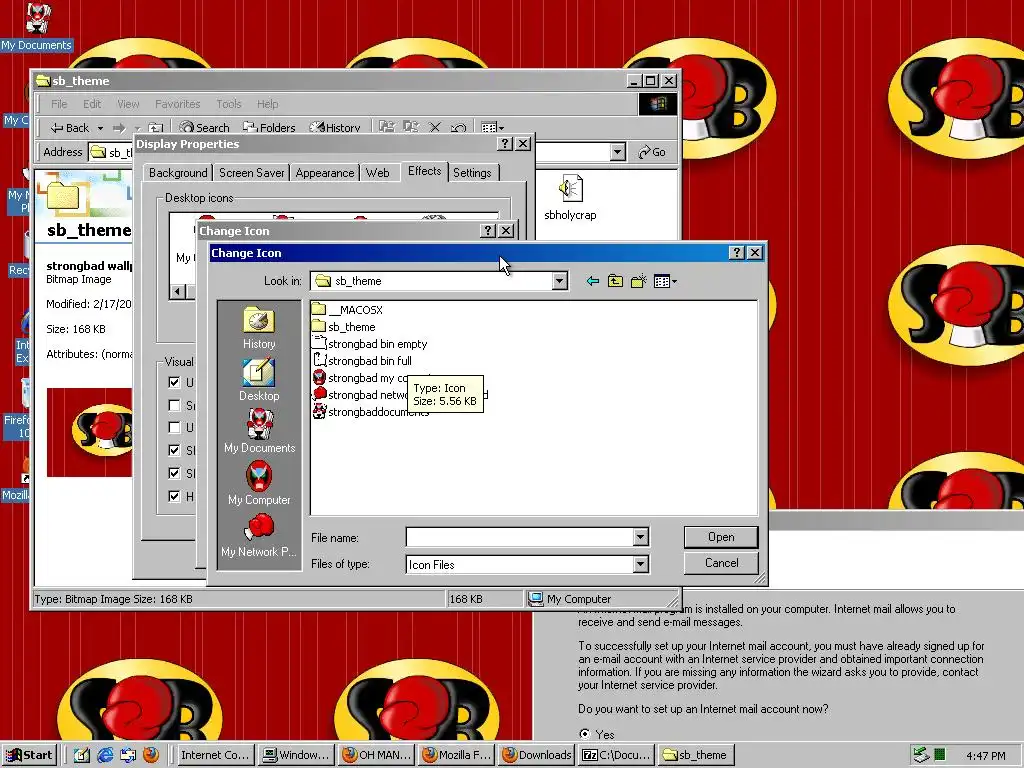Launch Firefox from quick launch bar
The image size is (1024, 768).
(151, 755)
